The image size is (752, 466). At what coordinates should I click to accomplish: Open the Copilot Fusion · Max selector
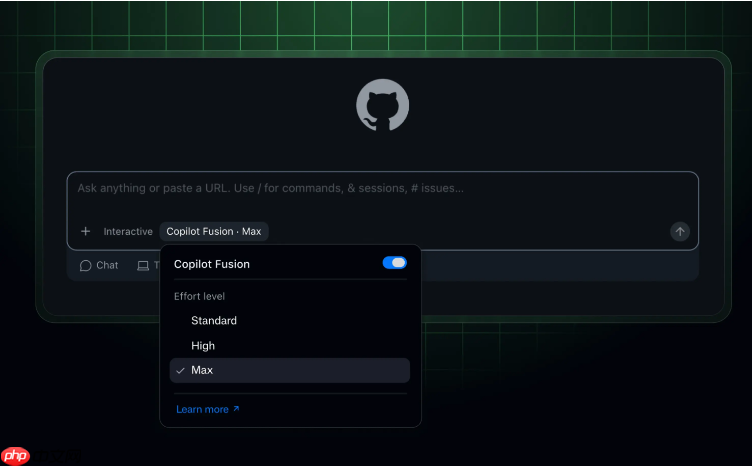point(214,232)
